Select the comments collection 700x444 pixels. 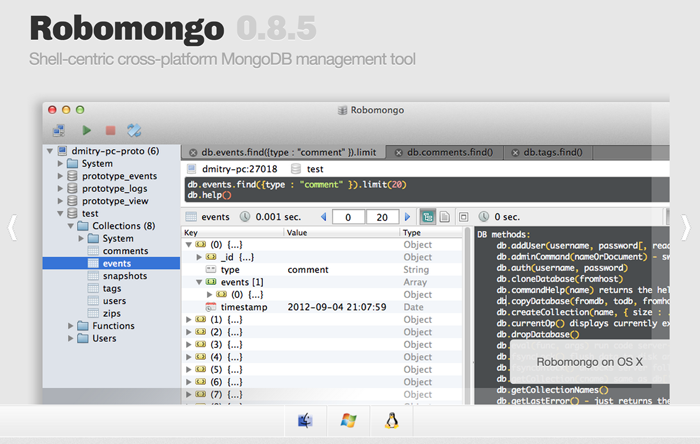tap(125, 251)
